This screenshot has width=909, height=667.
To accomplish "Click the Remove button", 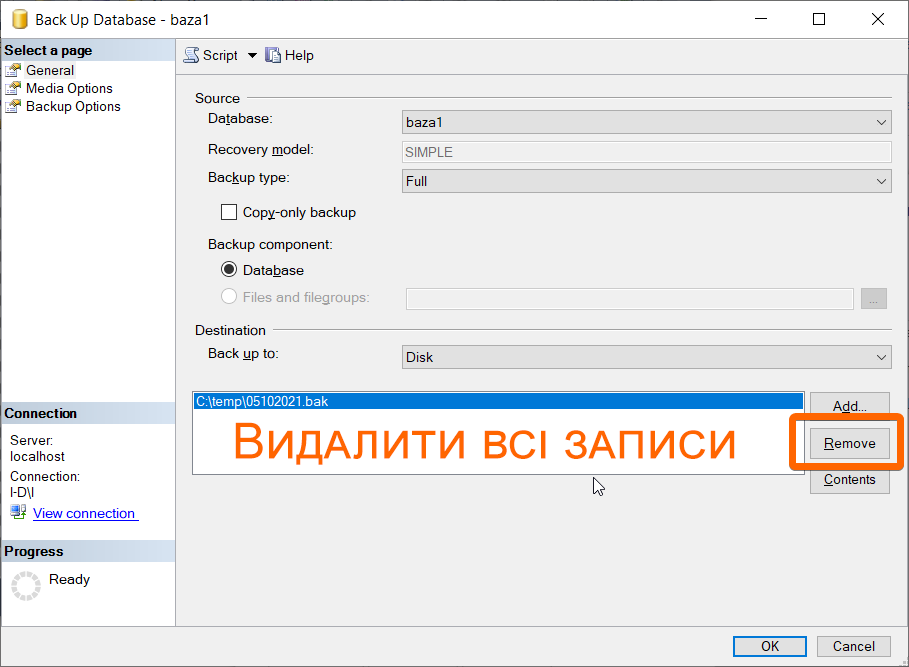I will (x=849, y=443).
